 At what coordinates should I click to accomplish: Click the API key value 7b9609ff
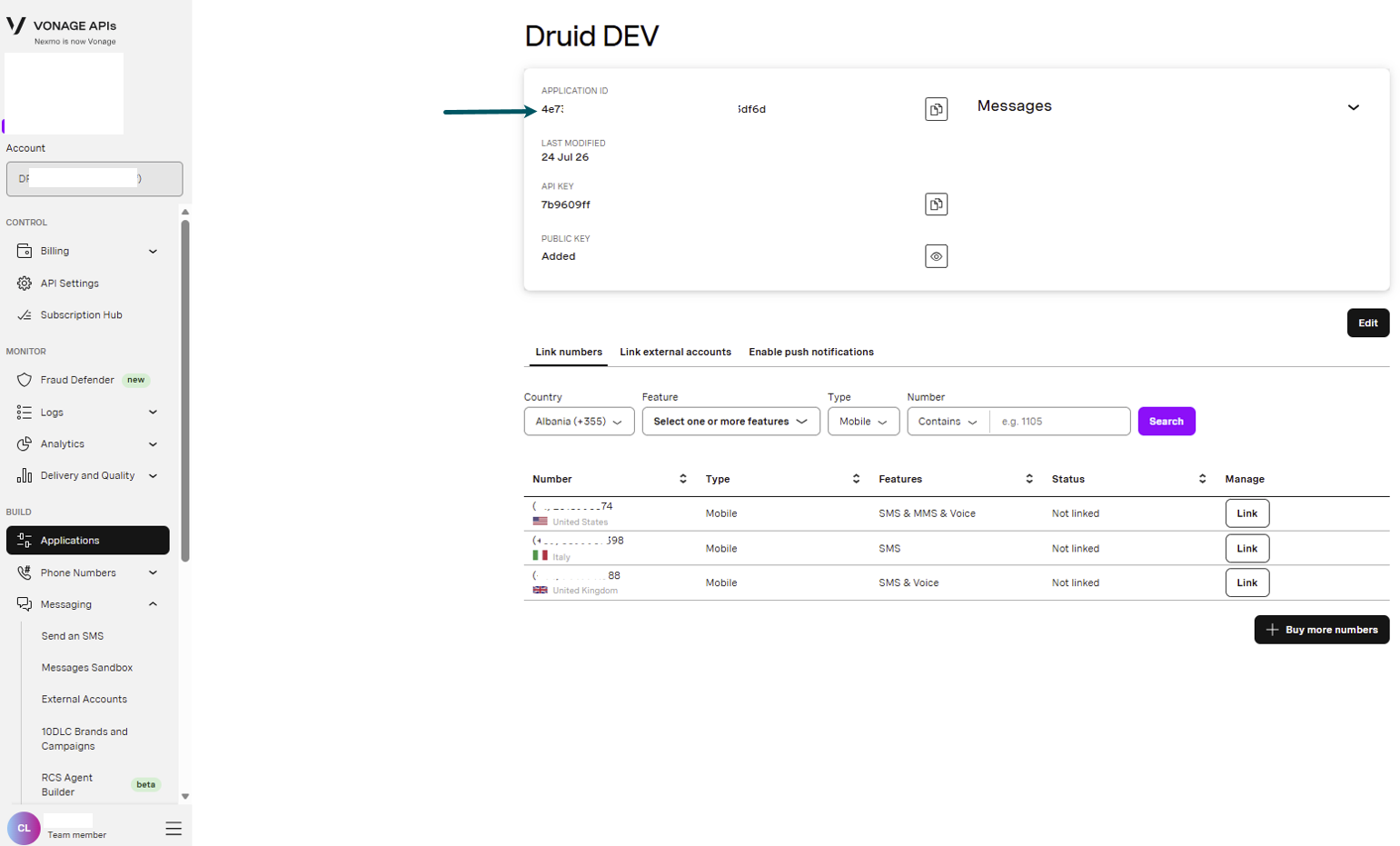(x=566, y=204)
